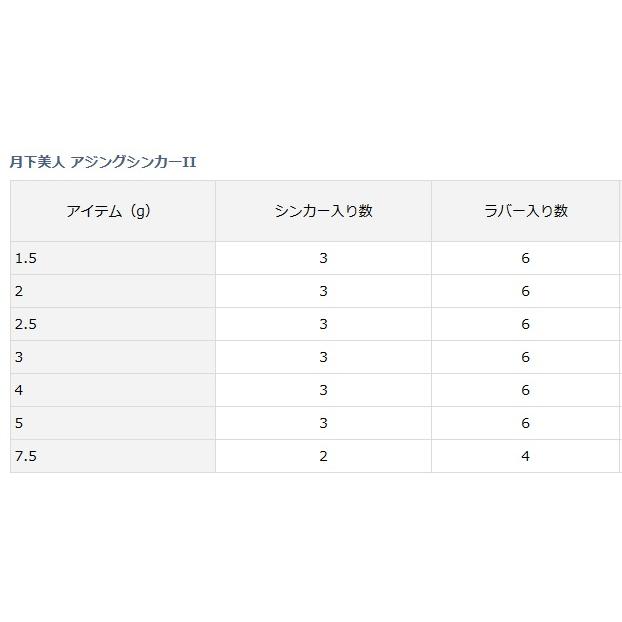Select the 1.5 item weight cell

[26, 258]
